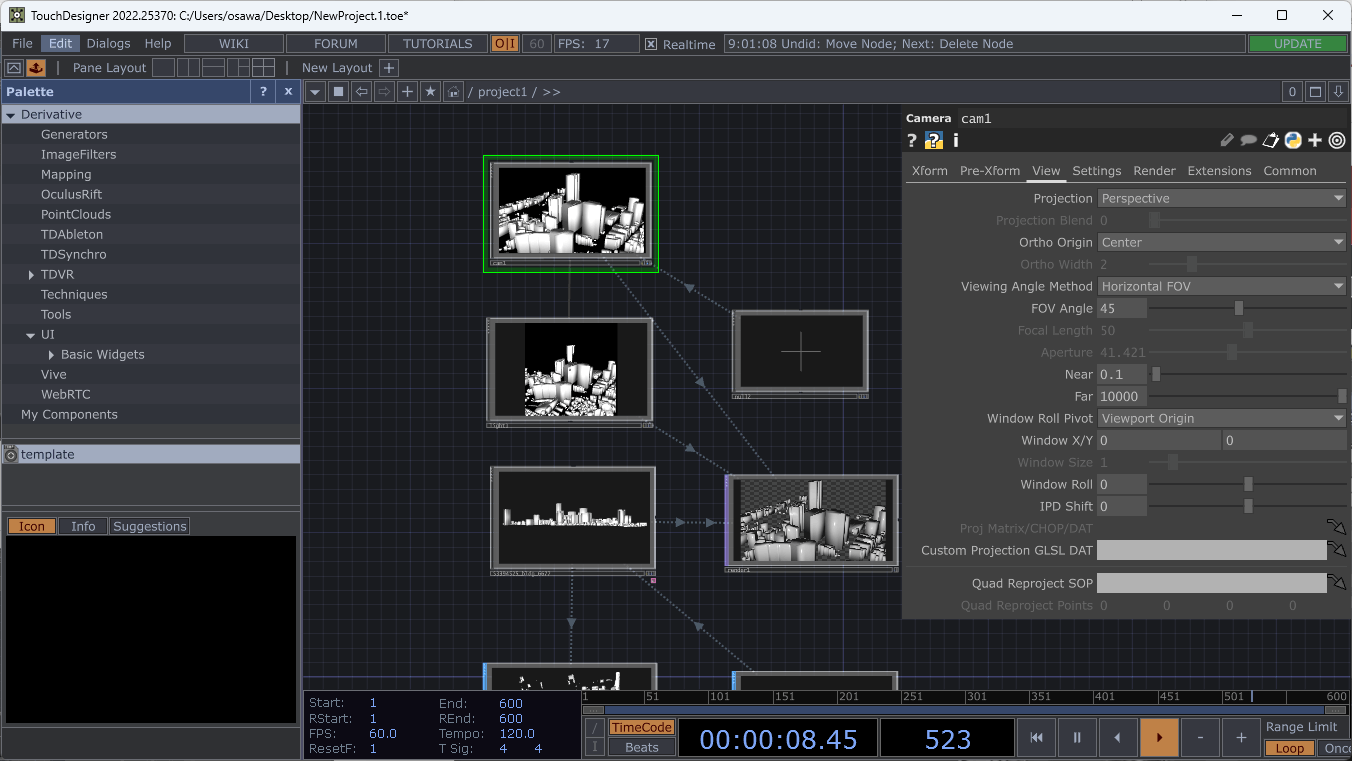
Task: Open the Python help for cam1 parameters
Action: click(933, 140)
